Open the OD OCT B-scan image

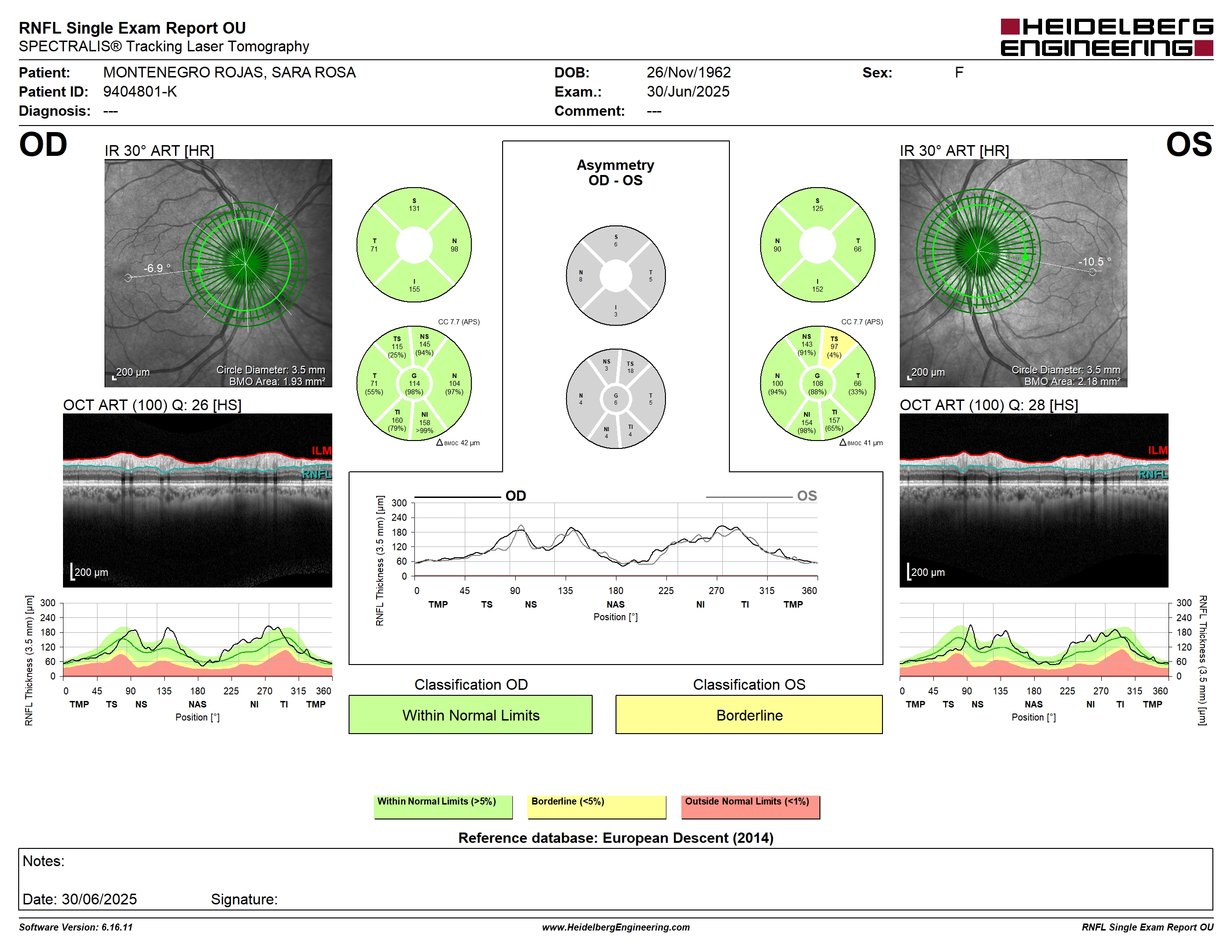[197, 500]
